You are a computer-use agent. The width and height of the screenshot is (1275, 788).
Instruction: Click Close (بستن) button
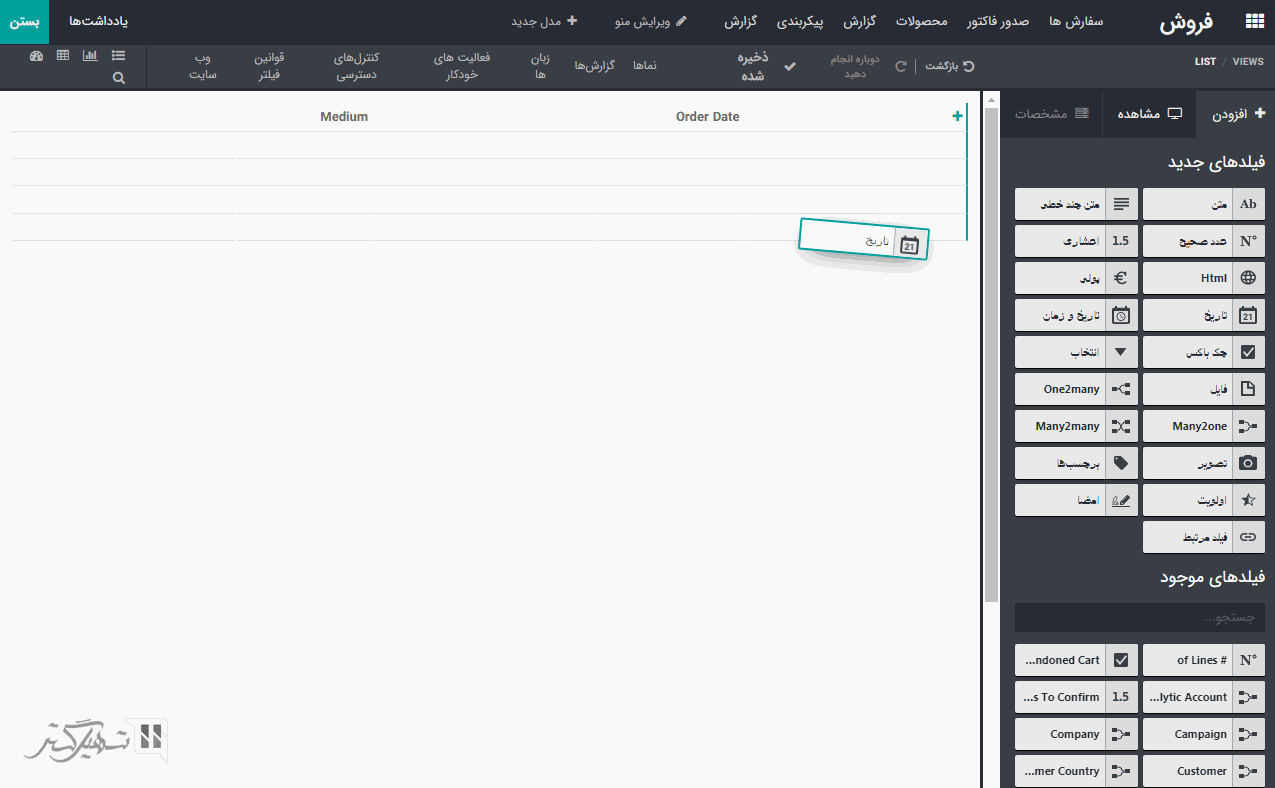pos(24,21)
